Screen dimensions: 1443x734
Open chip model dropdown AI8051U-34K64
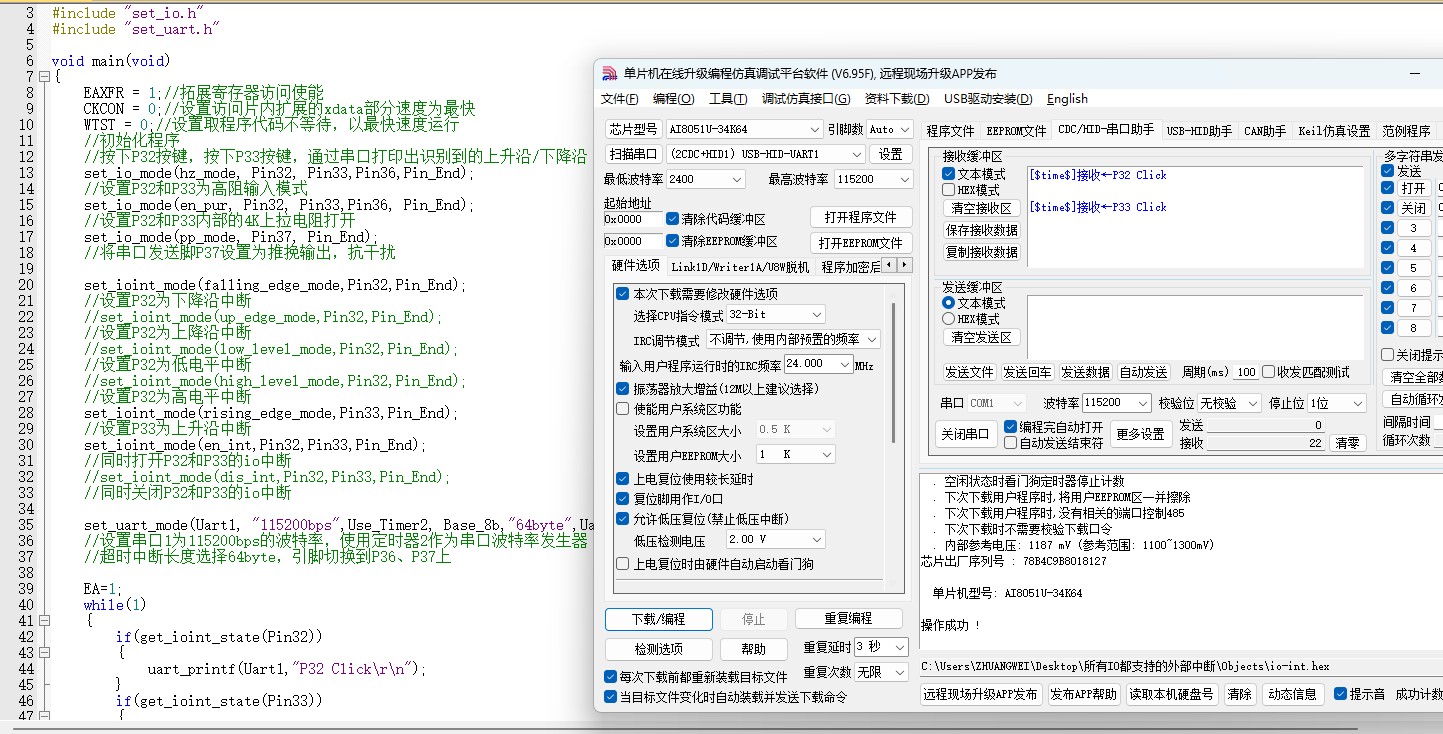coord(744,129)
